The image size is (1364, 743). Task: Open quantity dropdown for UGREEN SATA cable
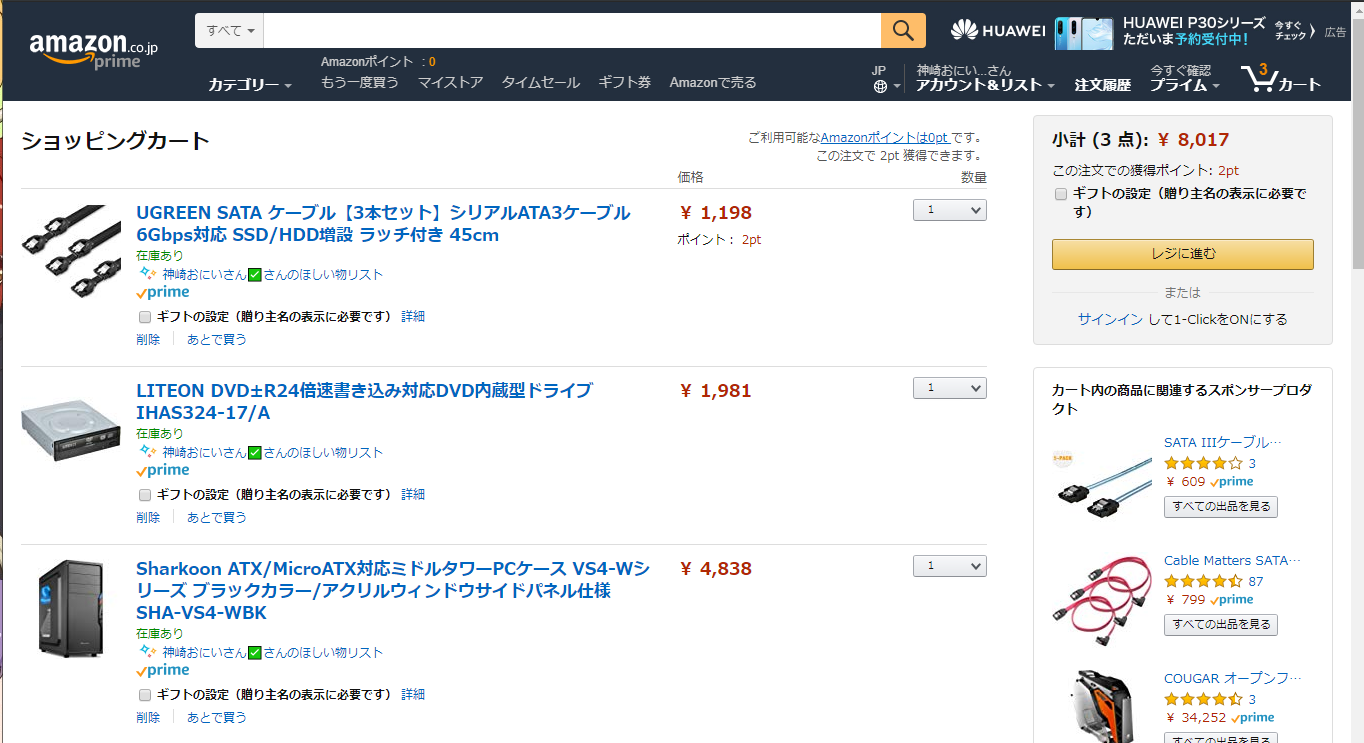click(x=949, y=210)
